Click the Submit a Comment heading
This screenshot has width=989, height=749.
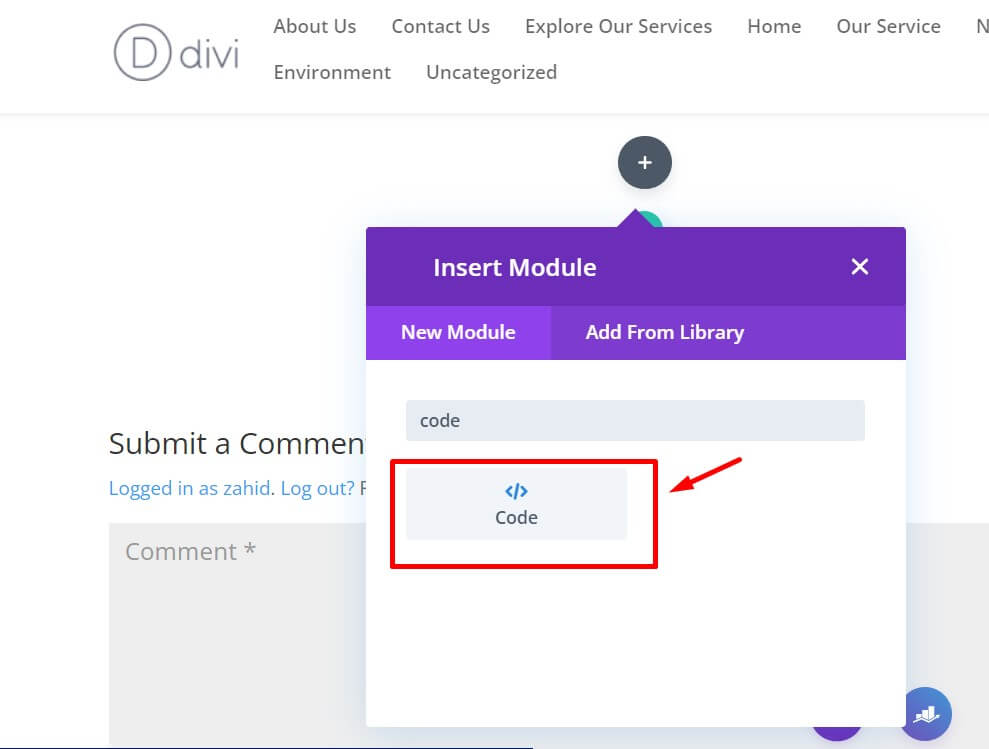pyautogui.click(x=237, y=444)
